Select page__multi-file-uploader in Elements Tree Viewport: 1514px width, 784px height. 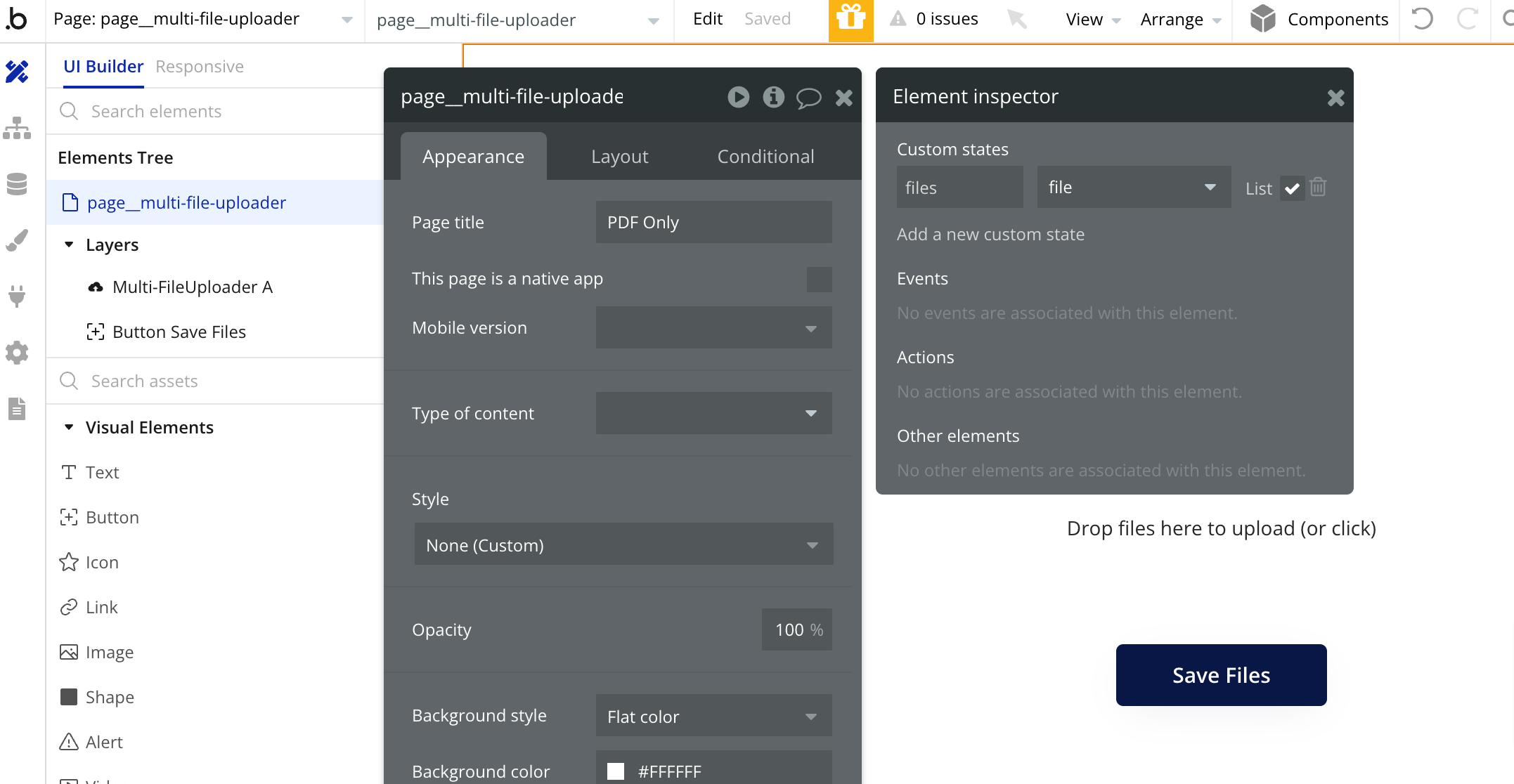coord(215,202)
